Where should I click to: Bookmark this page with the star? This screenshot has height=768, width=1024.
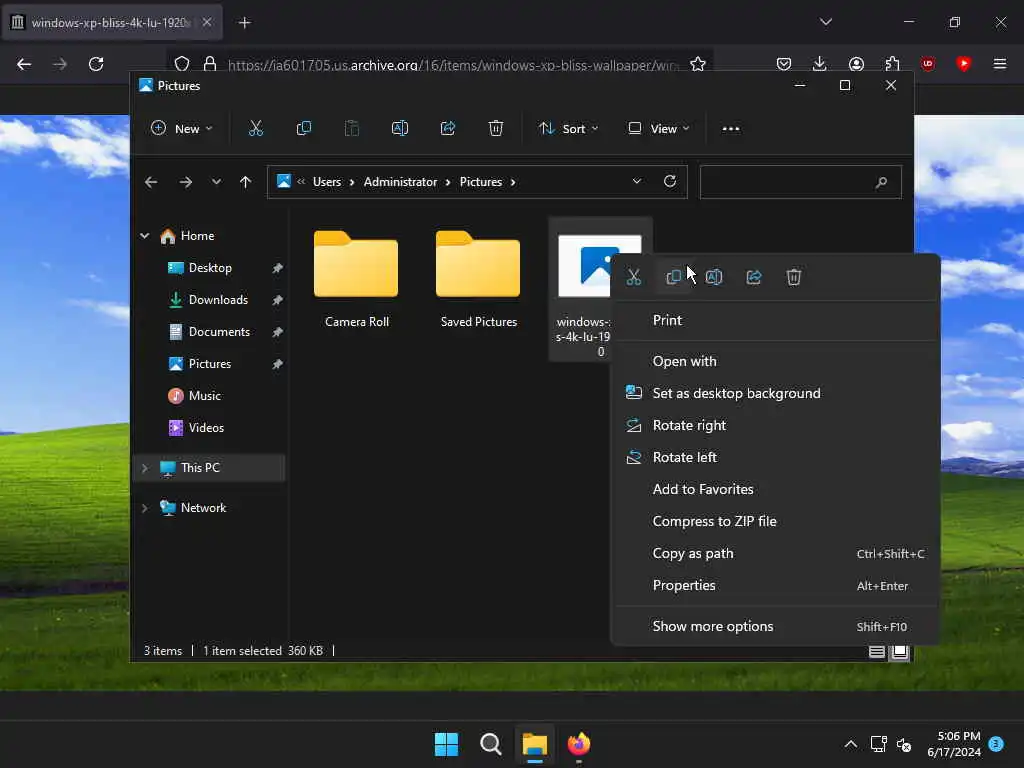(698, 64)
